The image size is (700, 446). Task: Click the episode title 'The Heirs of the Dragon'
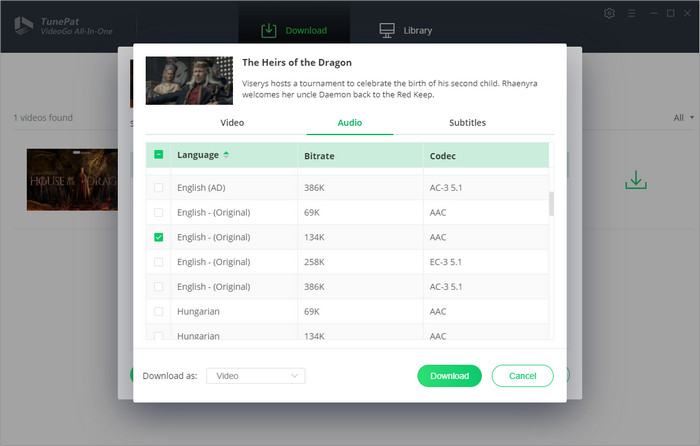[x=297, y=63]
